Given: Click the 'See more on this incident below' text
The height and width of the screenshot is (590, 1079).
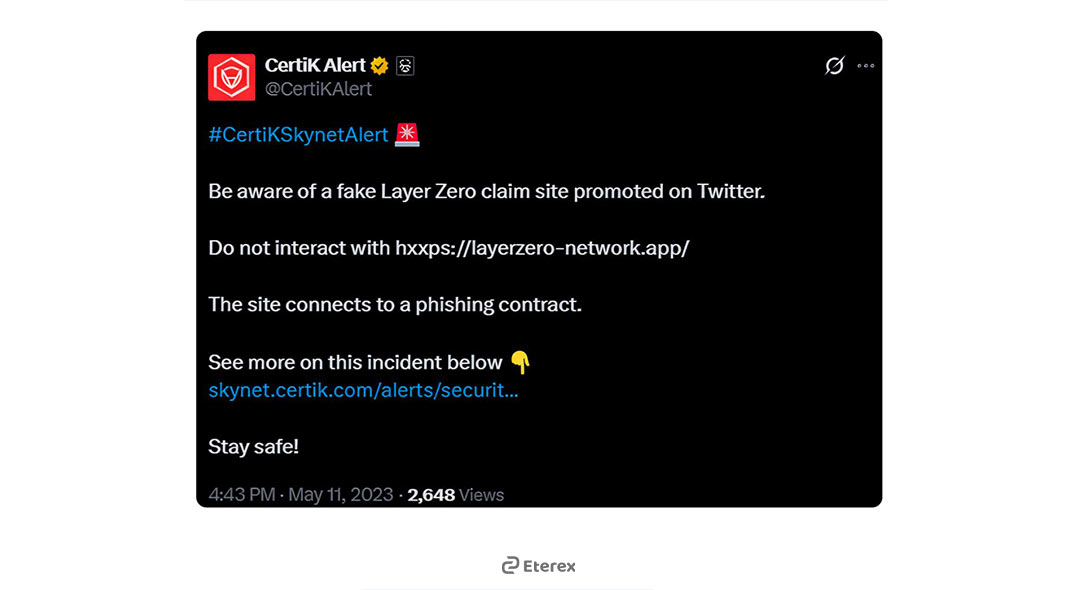Looking at the screenshot, I should (355, 363).
